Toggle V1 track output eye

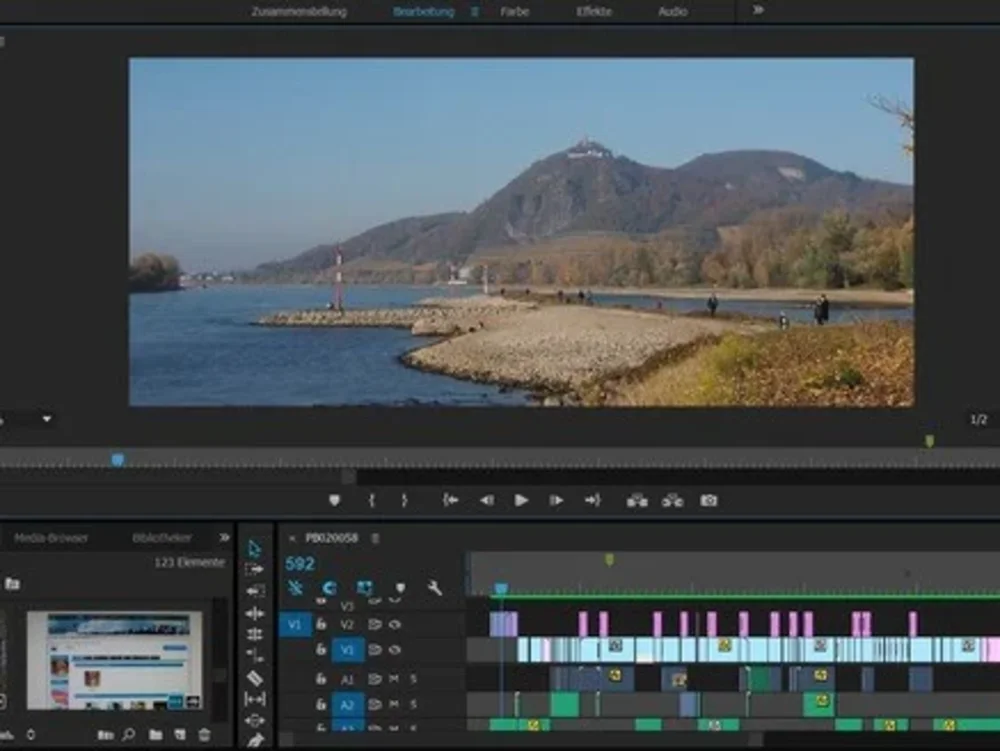[x=395, y=650]
